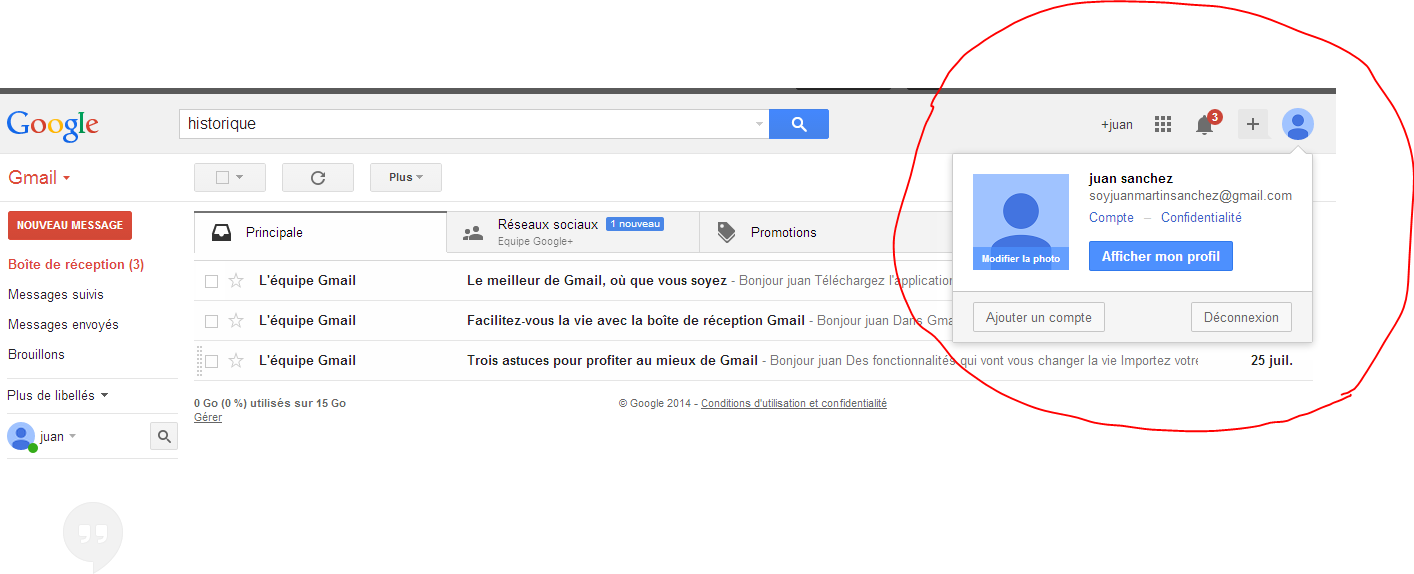Click the plus share icon in the header
This screenshot has width=1414, height=574.
[1252, 124]
